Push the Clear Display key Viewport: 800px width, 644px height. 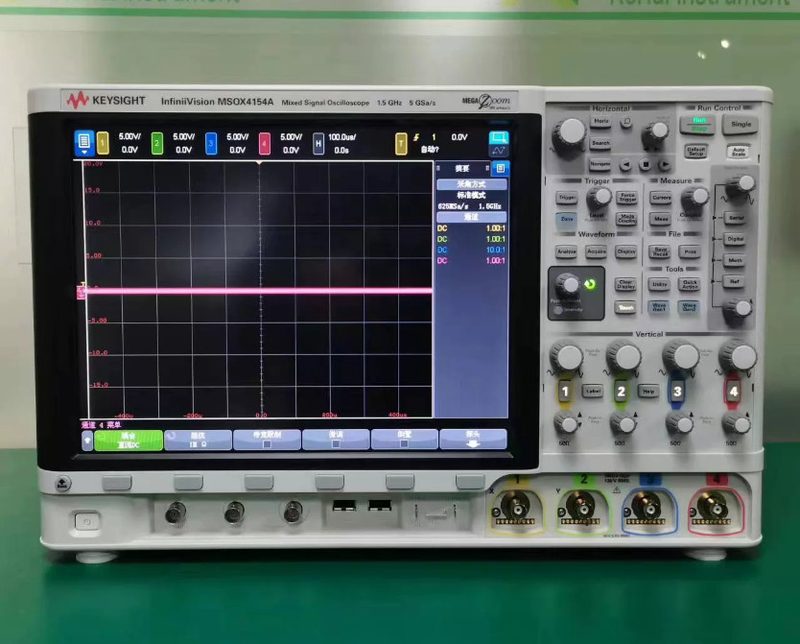[626, 284]
